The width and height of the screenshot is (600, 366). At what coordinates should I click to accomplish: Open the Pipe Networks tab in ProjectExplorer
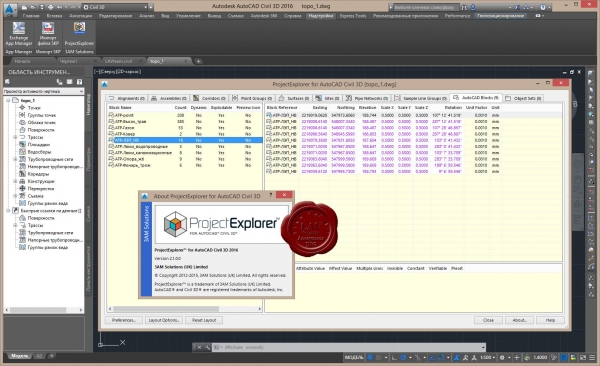click(367, 98)
